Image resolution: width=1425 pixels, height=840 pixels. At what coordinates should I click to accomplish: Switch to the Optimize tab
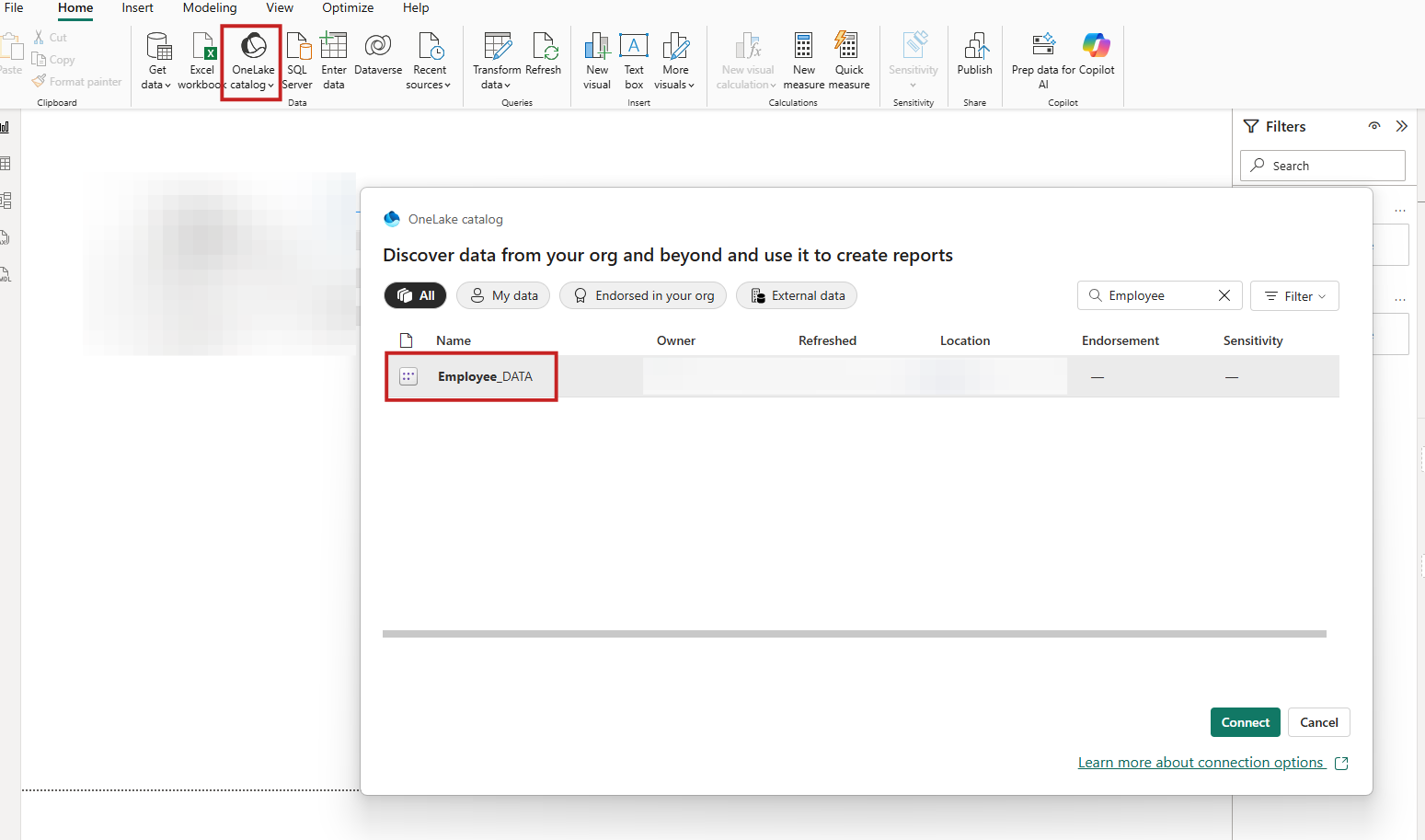point(348,7)
